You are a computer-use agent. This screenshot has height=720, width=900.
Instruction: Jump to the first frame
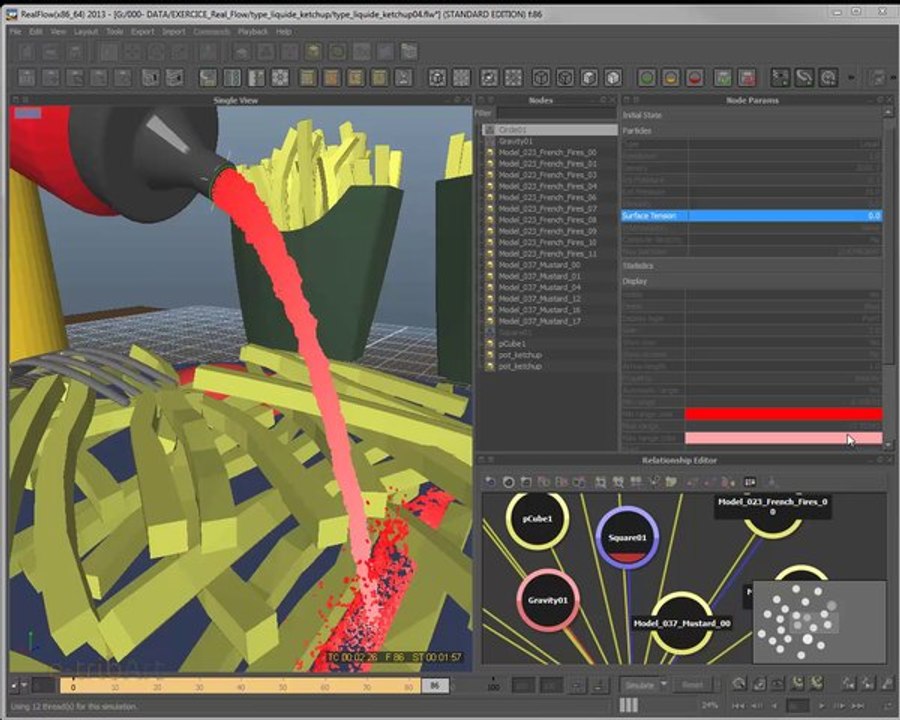pos(738,705)
